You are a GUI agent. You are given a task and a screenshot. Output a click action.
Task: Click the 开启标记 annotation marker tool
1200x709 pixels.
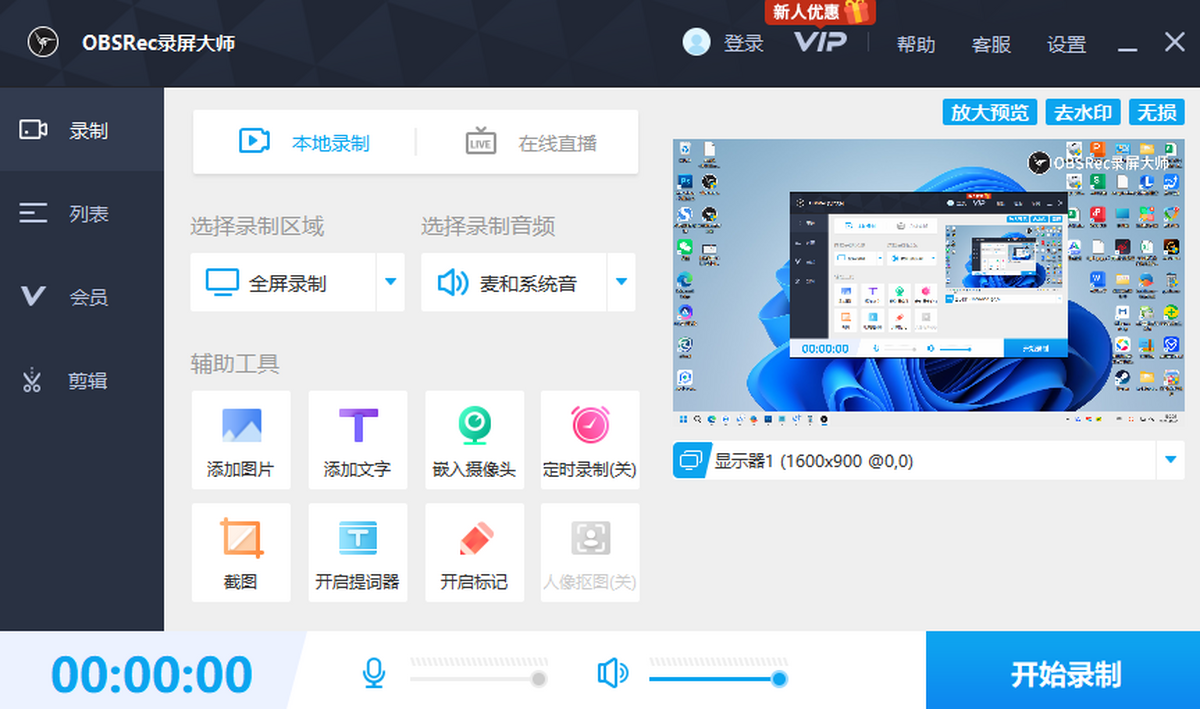(x=474, y=553)
